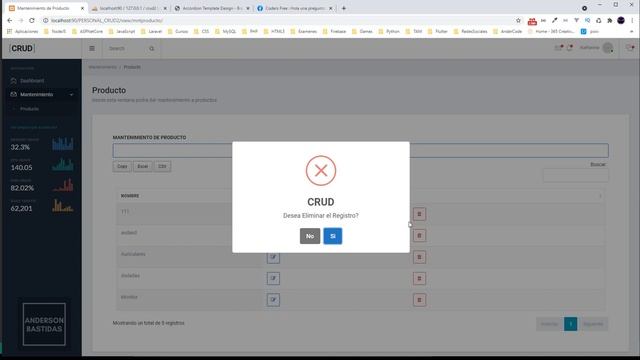Viewport: 640px width, 360px height.
Task: Click the 32.3% statistic in sidebar
Action: [x=20, y=147]
